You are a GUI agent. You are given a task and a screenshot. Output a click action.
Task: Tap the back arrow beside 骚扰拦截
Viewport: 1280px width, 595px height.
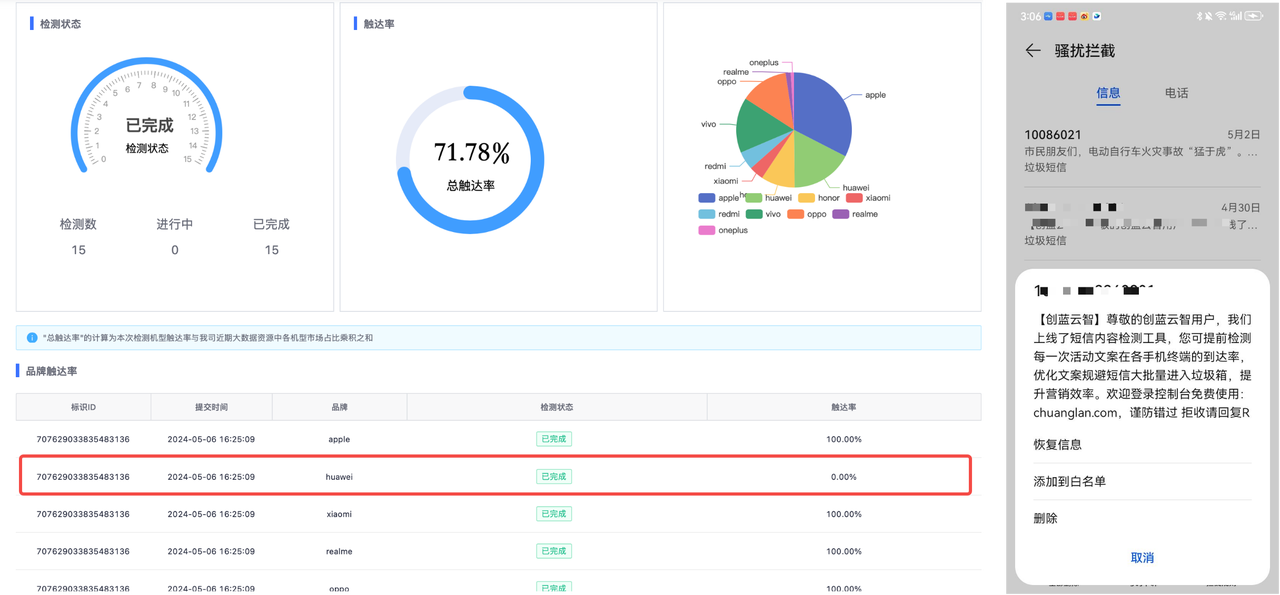click(1033, 51)
